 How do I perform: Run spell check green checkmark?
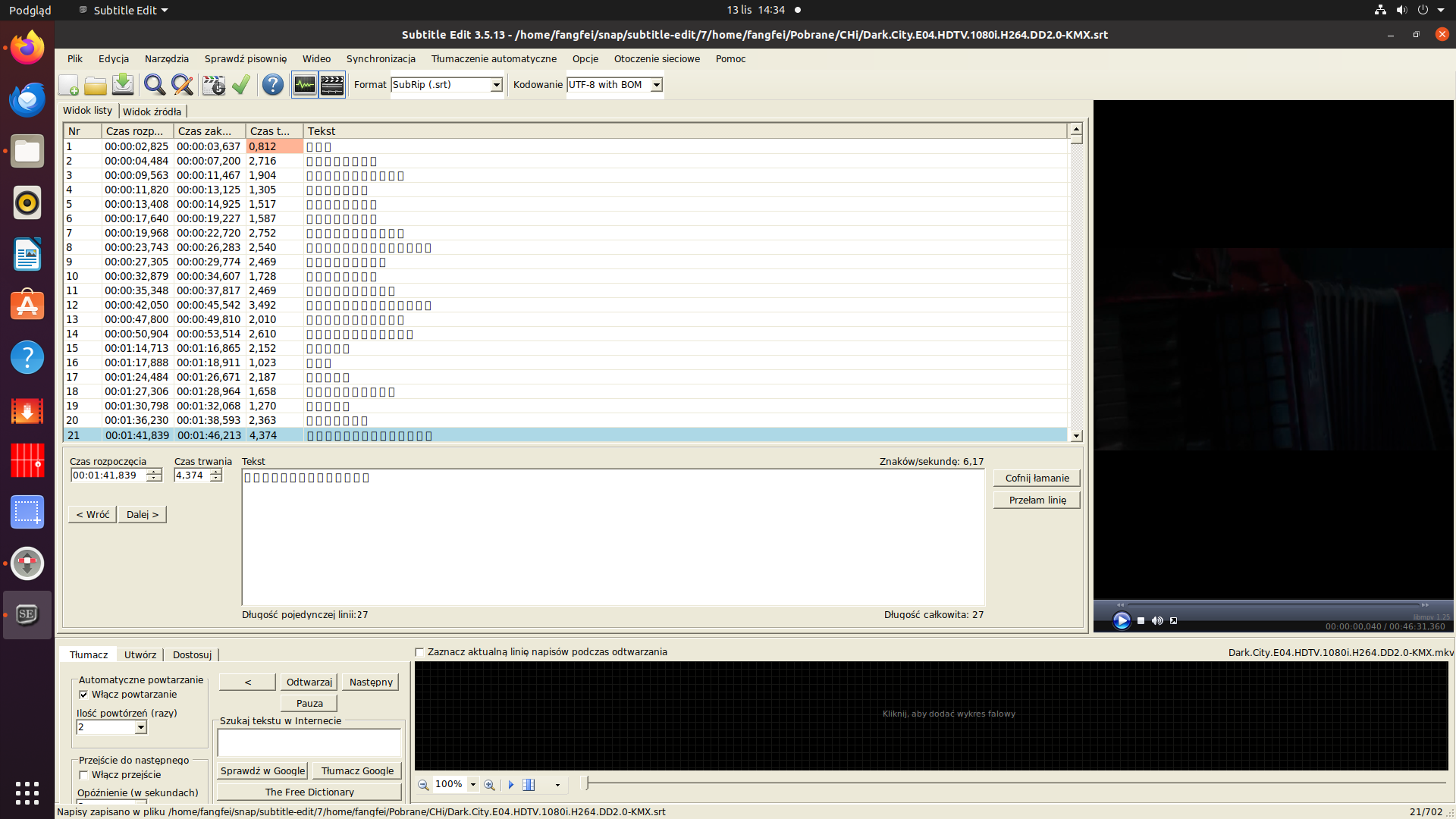(241, 85)
